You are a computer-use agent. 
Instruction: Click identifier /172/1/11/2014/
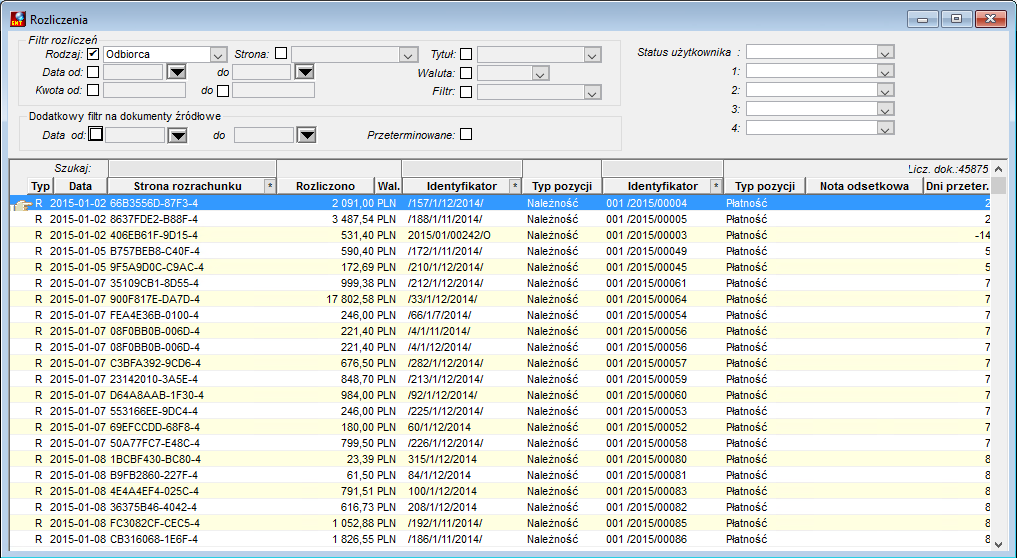click(x=445, y=251)
